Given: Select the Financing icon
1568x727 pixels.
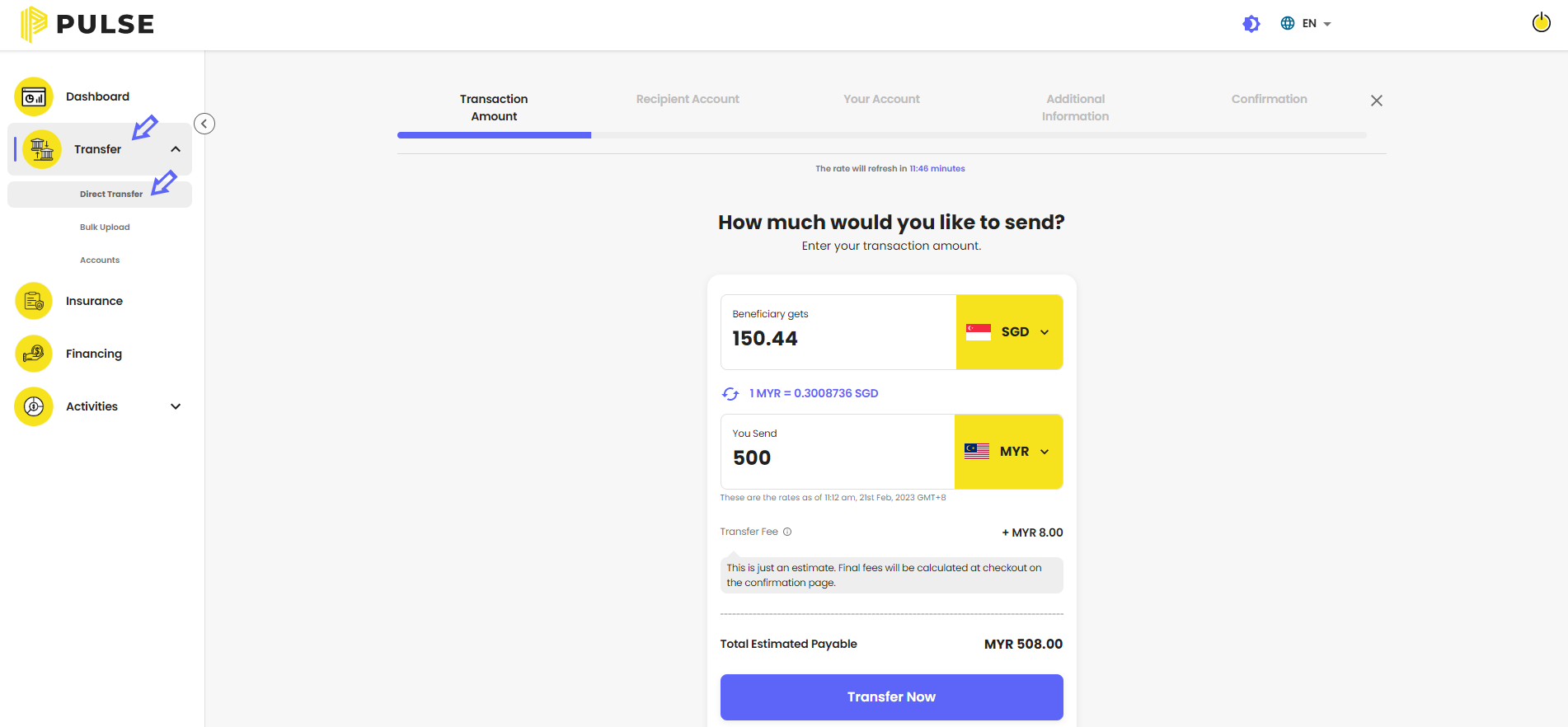Looking at the screenshot, I should (x=34, y=354).
